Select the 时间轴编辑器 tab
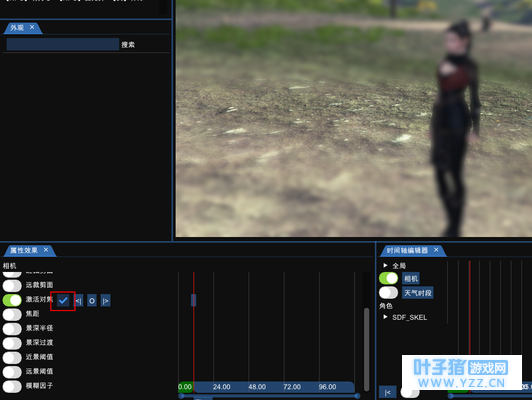This screenshot has height=400, width=532. point(407,250)
